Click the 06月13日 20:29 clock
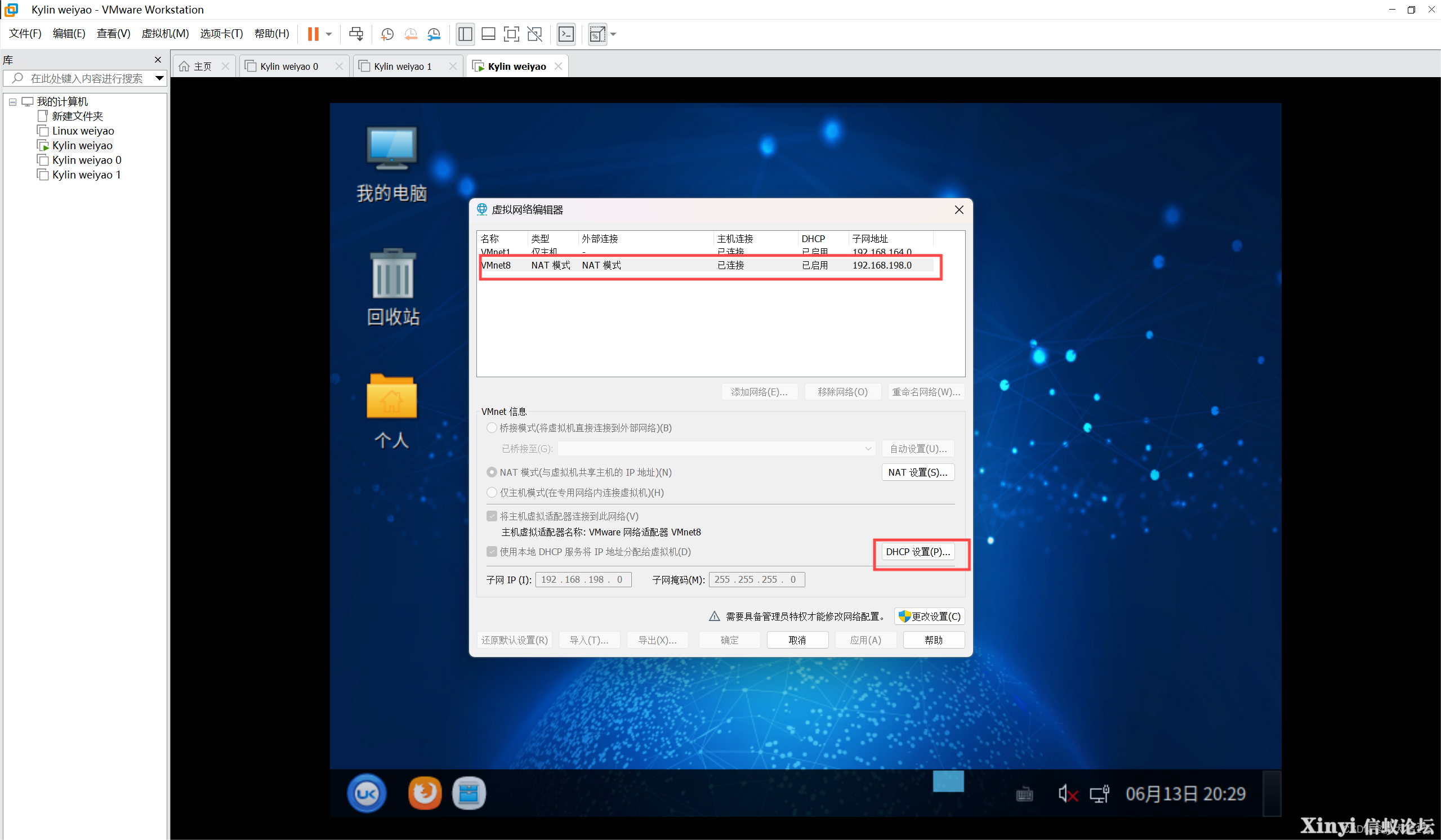This screenshot has height=840, width=1441. [1185, 794]
